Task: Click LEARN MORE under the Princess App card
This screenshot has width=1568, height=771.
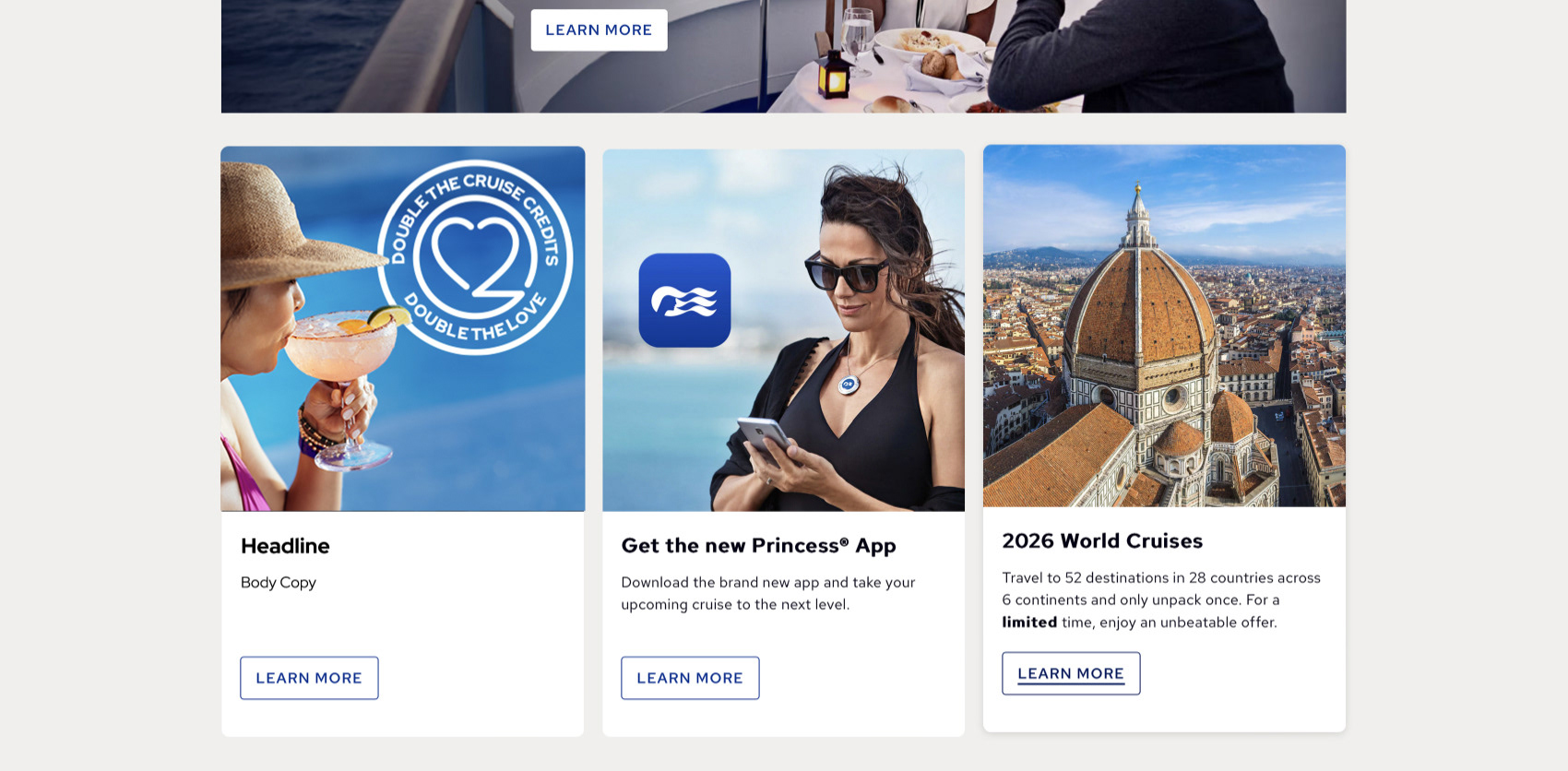Action: (x=690, y=678)
